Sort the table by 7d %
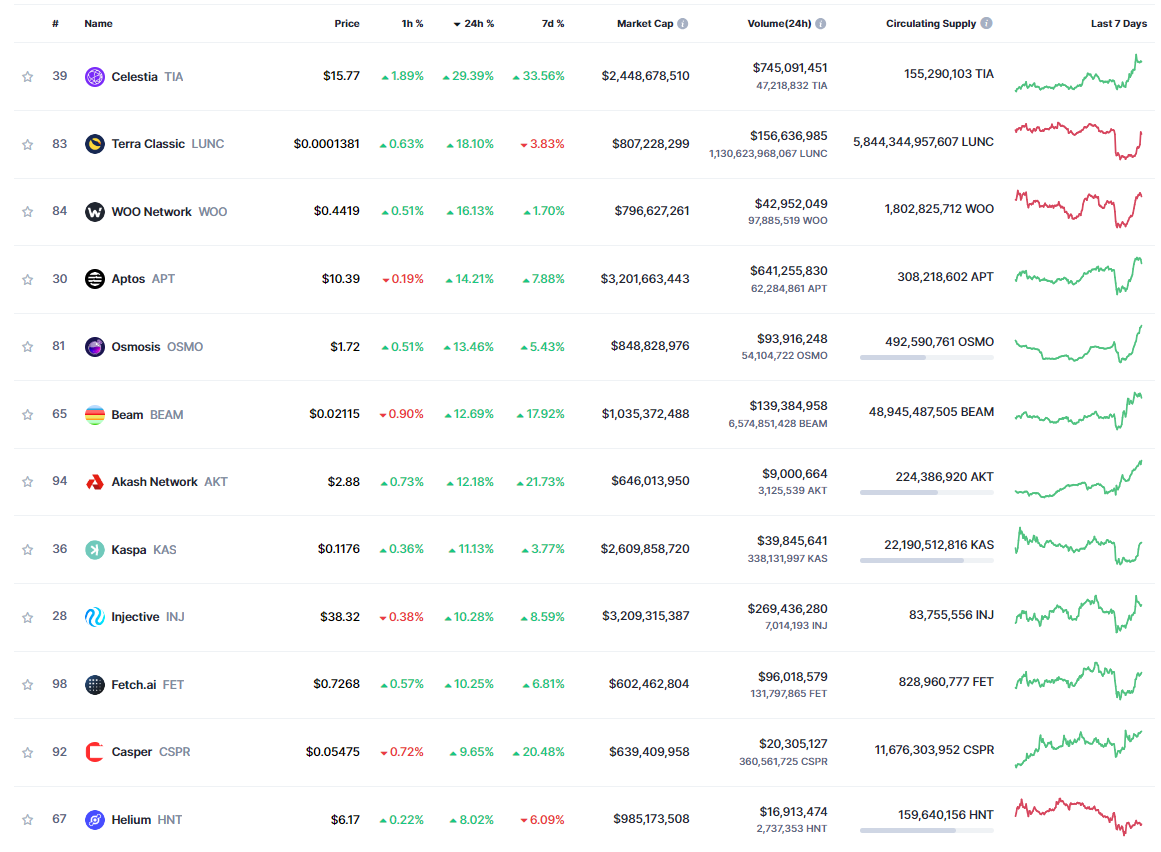1161x852 pixels. click(551, 24)
